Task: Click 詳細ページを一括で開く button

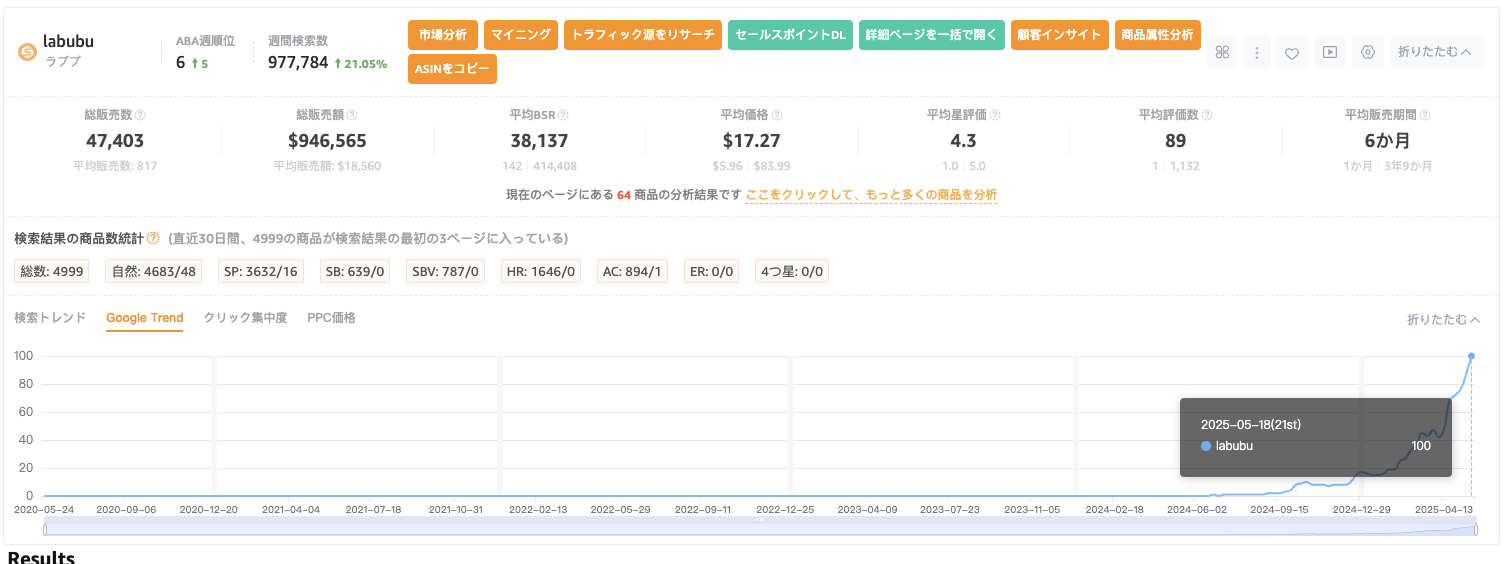Action: coord(931,35)
